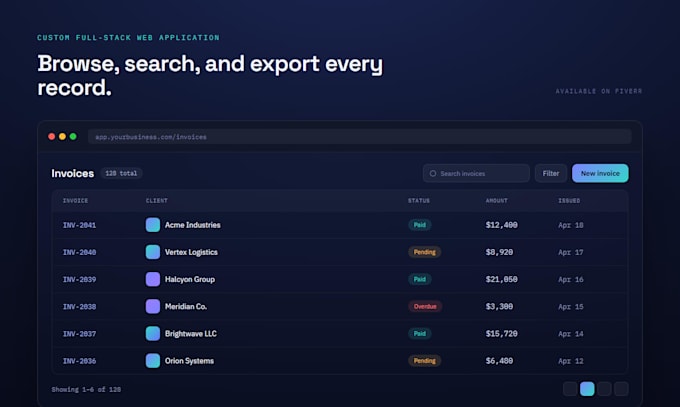Screen dimensions: 680x407
Task: Click the highlighted active pagination button
Action: click(x=587, y=389)
